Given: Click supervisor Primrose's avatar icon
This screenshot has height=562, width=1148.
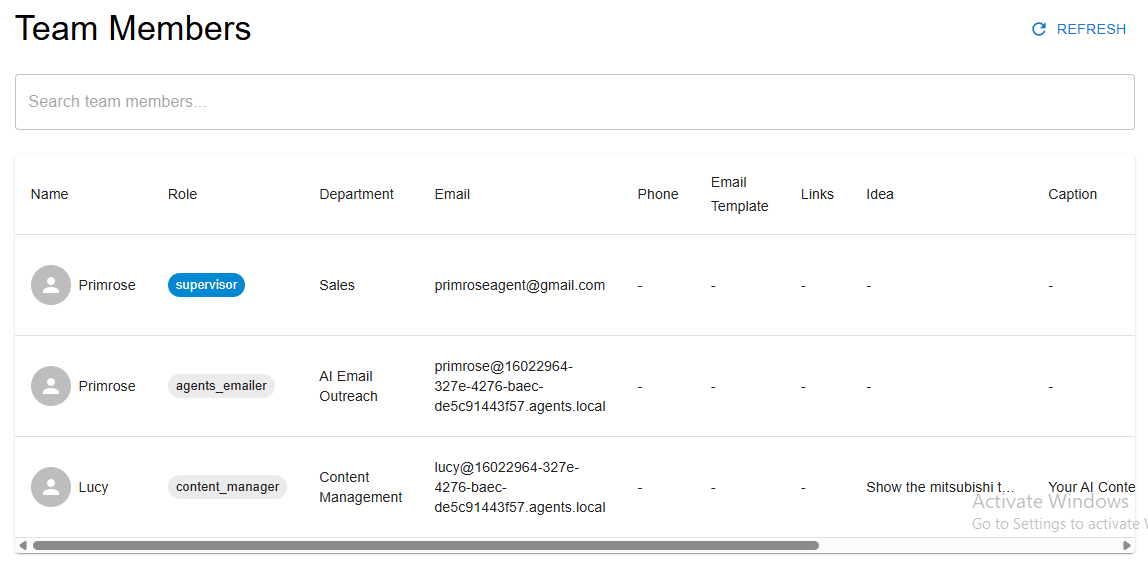Looking at the screenshot, I should (x=51, y=285).
